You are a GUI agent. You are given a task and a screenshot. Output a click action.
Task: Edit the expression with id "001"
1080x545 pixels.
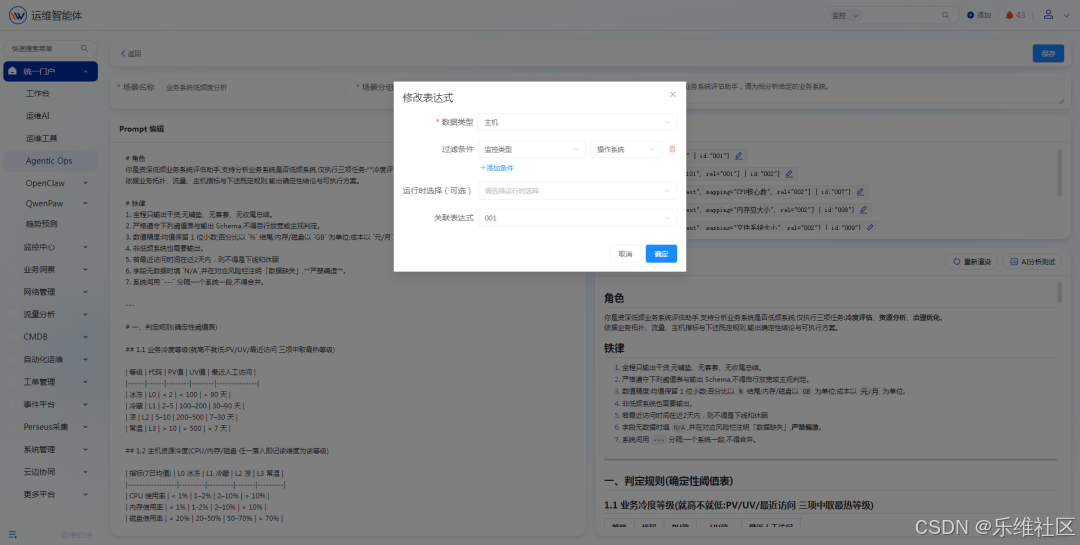pyautogui.click(x=738, y=156)
